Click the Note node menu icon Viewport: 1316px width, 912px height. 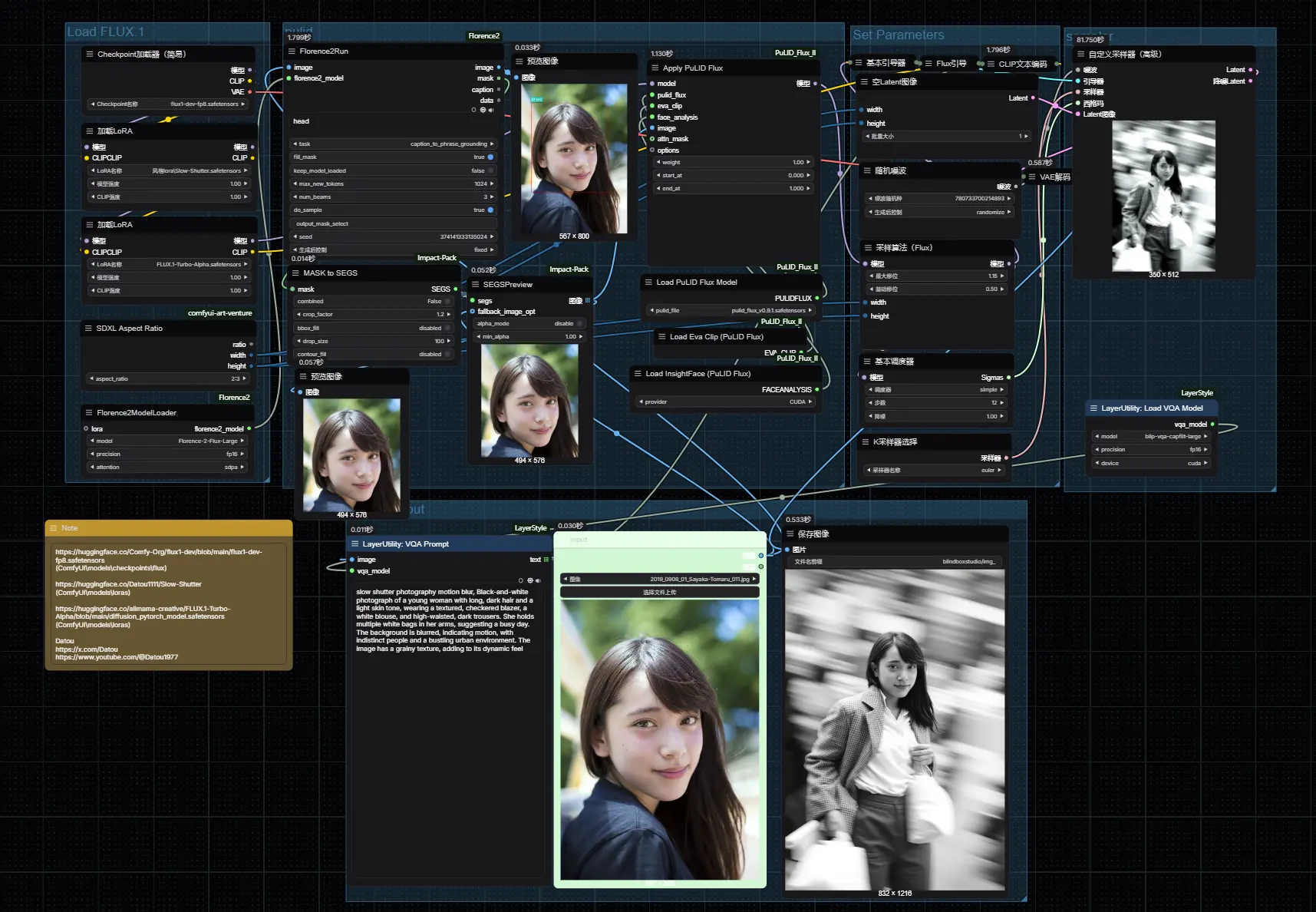click(53, 528)
